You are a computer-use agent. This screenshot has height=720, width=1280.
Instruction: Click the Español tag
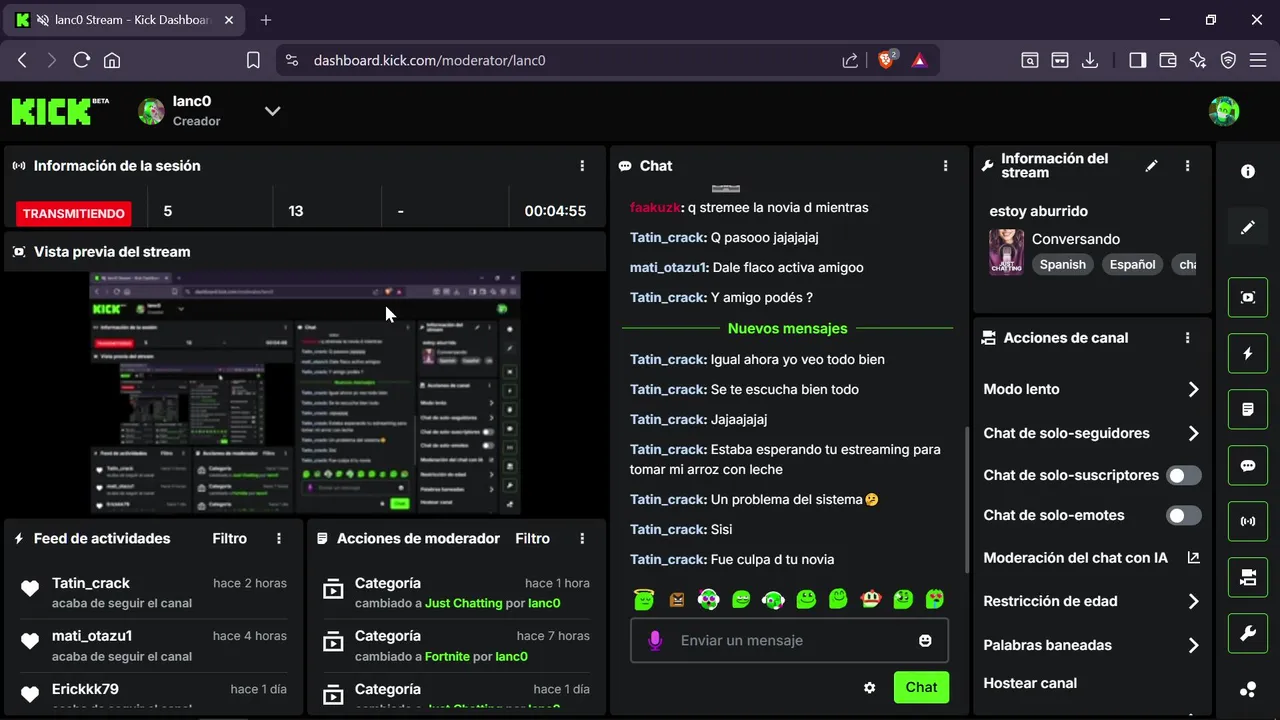point(1132,265)
